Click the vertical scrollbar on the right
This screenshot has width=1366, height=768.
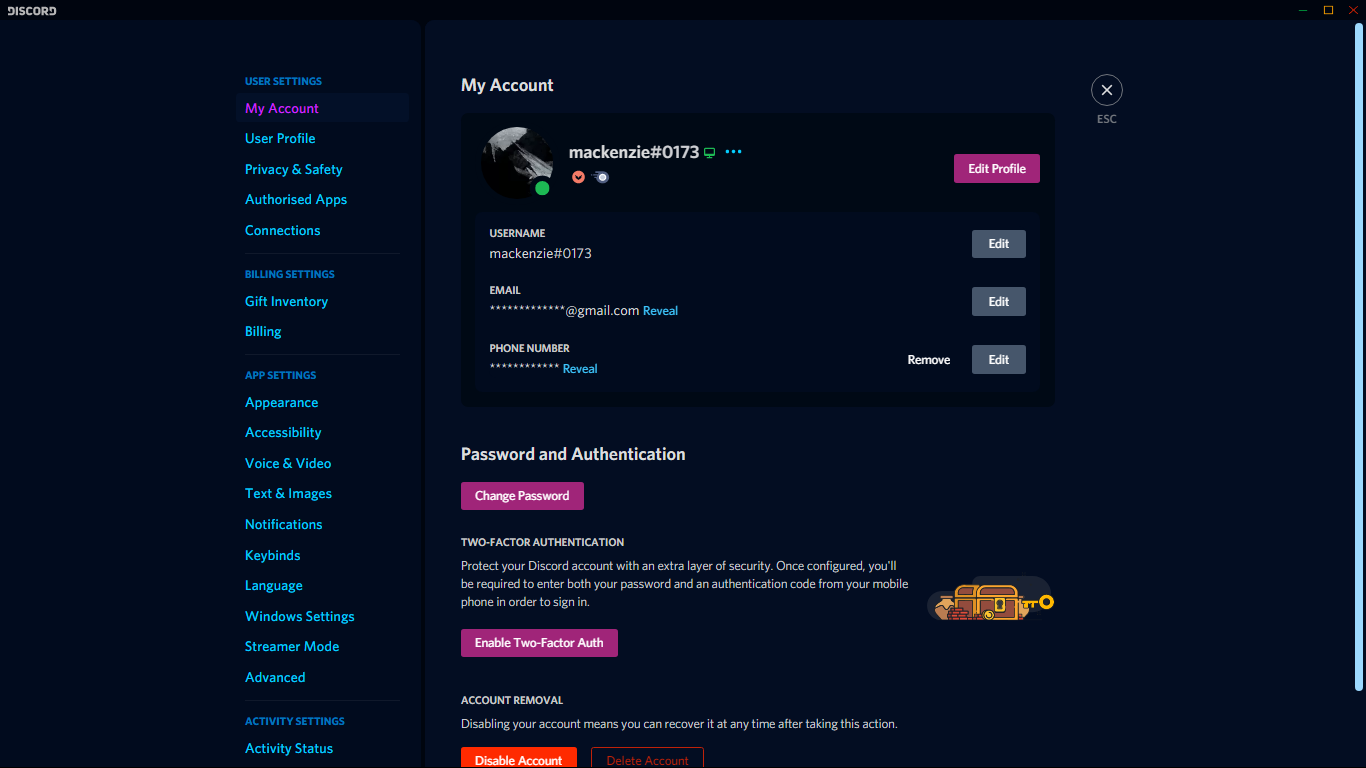[1359, 356]
